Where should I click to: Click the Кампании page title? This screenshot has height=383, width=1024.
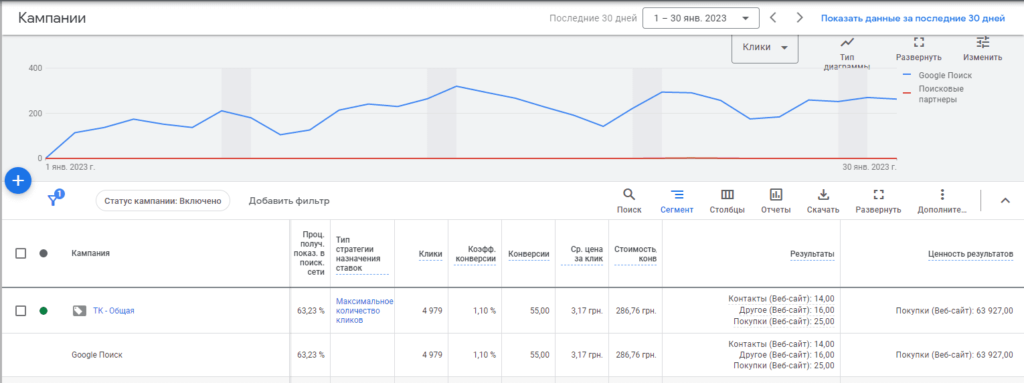[x=52, y=18]
